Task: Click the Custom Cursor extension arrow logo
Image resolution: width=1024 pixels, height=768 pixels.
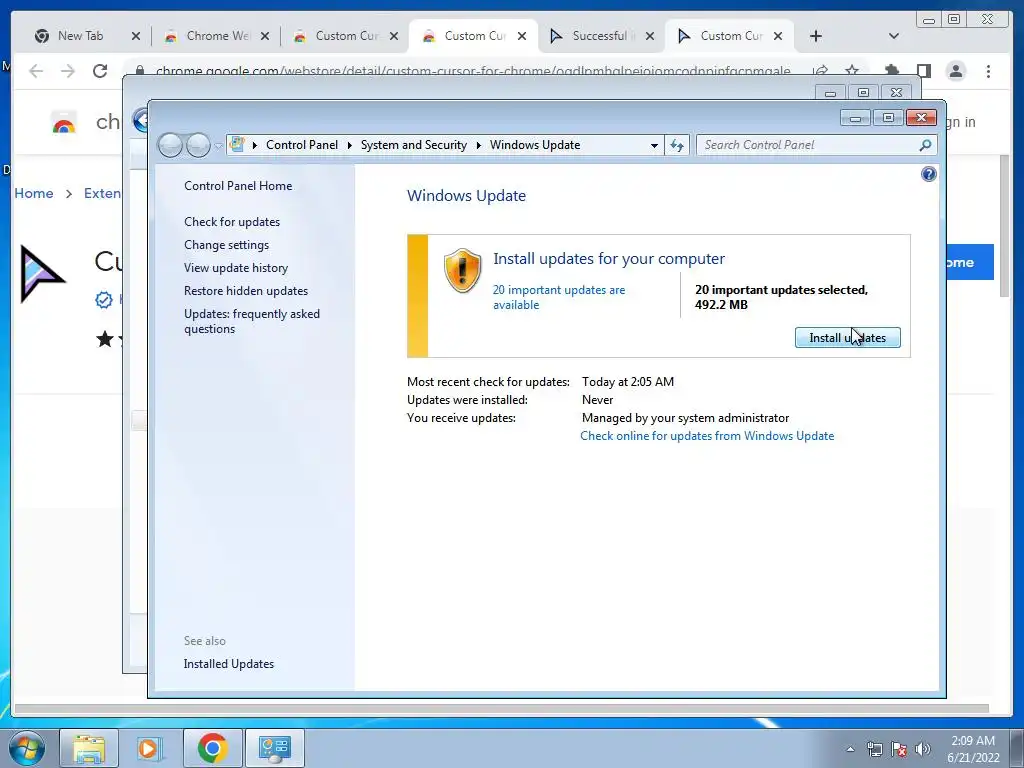Action: (41, 274)
